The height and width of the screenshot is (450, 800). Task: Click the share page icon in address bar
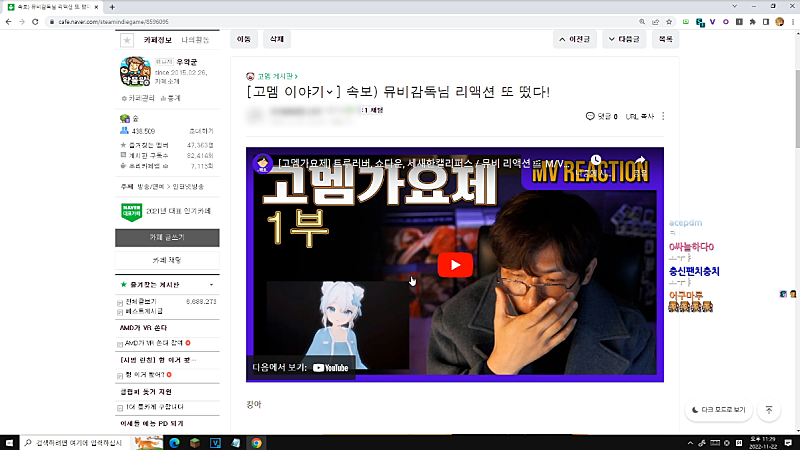(x=656, y=22)
